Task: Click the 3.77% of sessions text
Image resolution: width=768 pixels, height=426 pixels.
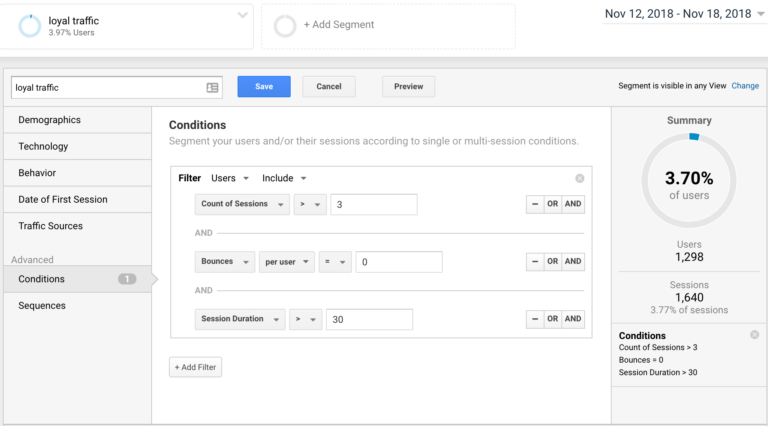Action: [x=689, y=310]
